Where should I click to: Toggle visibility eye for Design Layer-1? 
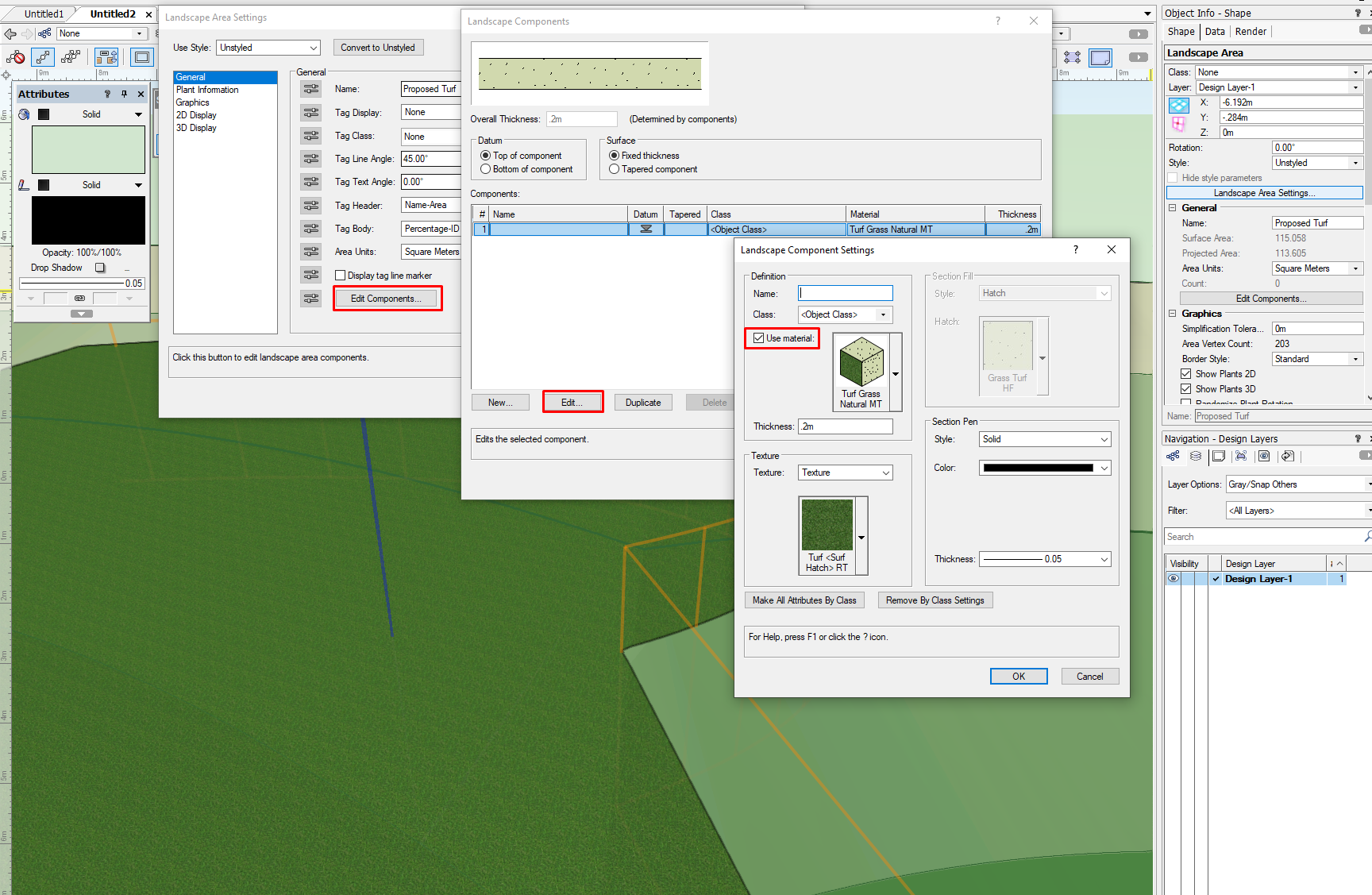[1174, 579]
